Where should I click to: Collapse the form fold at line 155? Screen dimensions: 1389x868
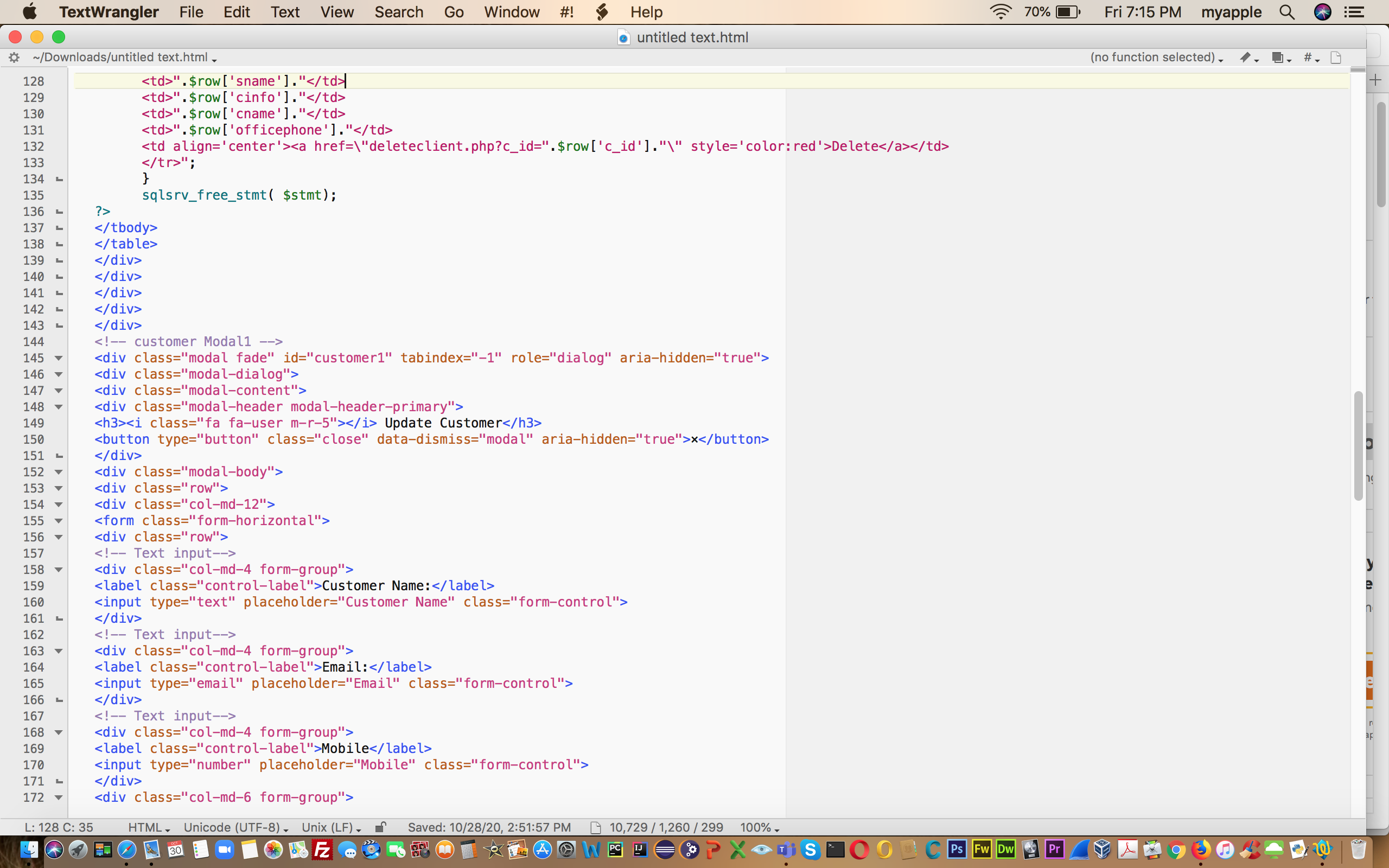[59, 521]
